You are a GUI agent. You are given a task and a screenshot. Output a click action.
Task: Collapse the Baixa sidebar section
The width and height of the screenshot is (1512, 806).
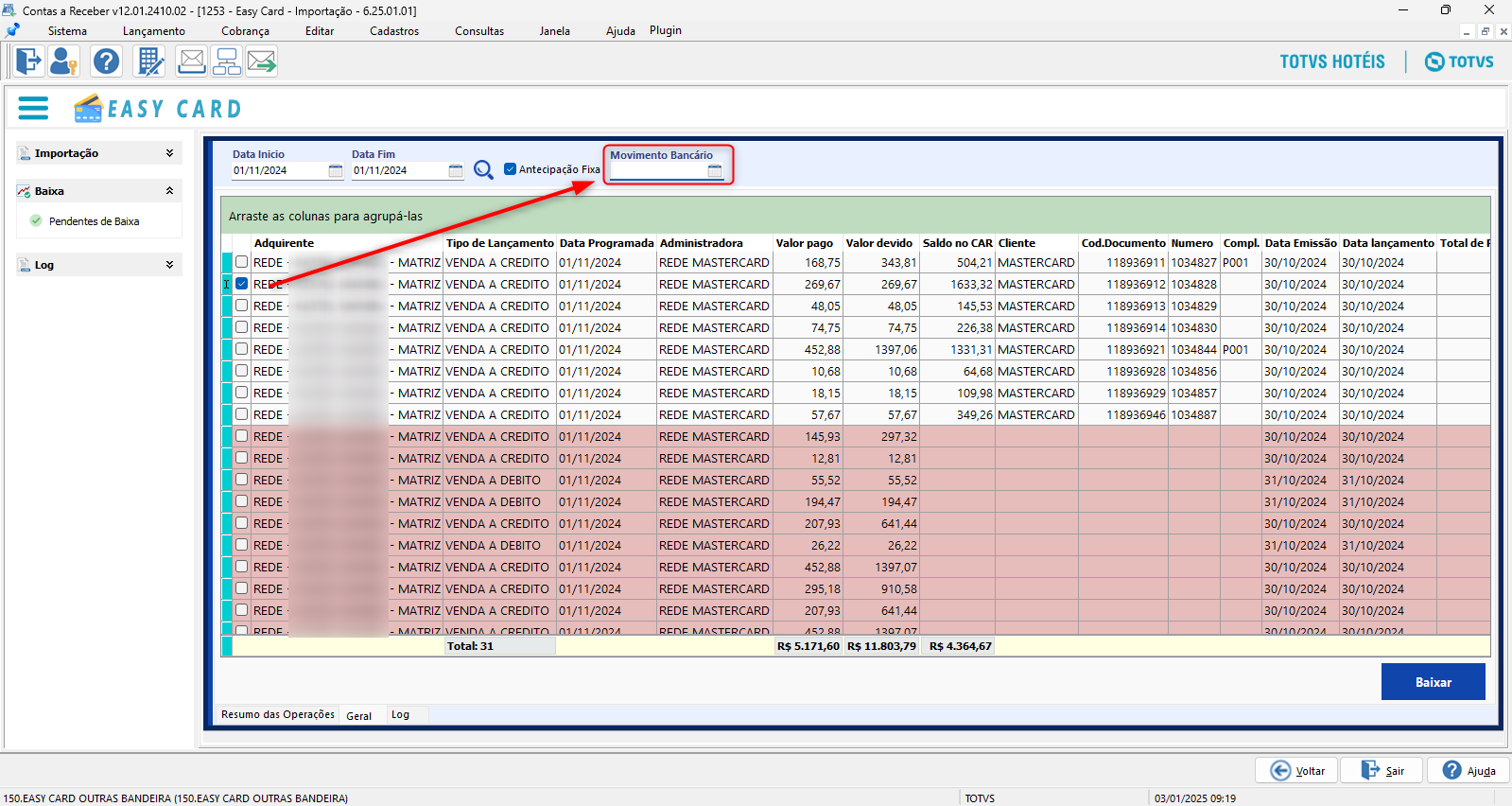pyautogui.click(x=169, y=191)
